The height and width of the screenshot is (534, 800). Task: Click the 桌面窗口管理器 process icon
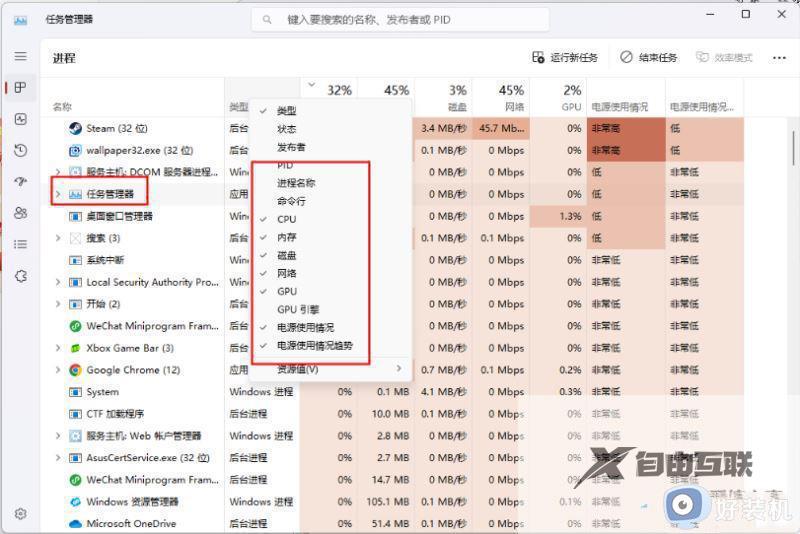pyautogui.click(x=75, y=216)
